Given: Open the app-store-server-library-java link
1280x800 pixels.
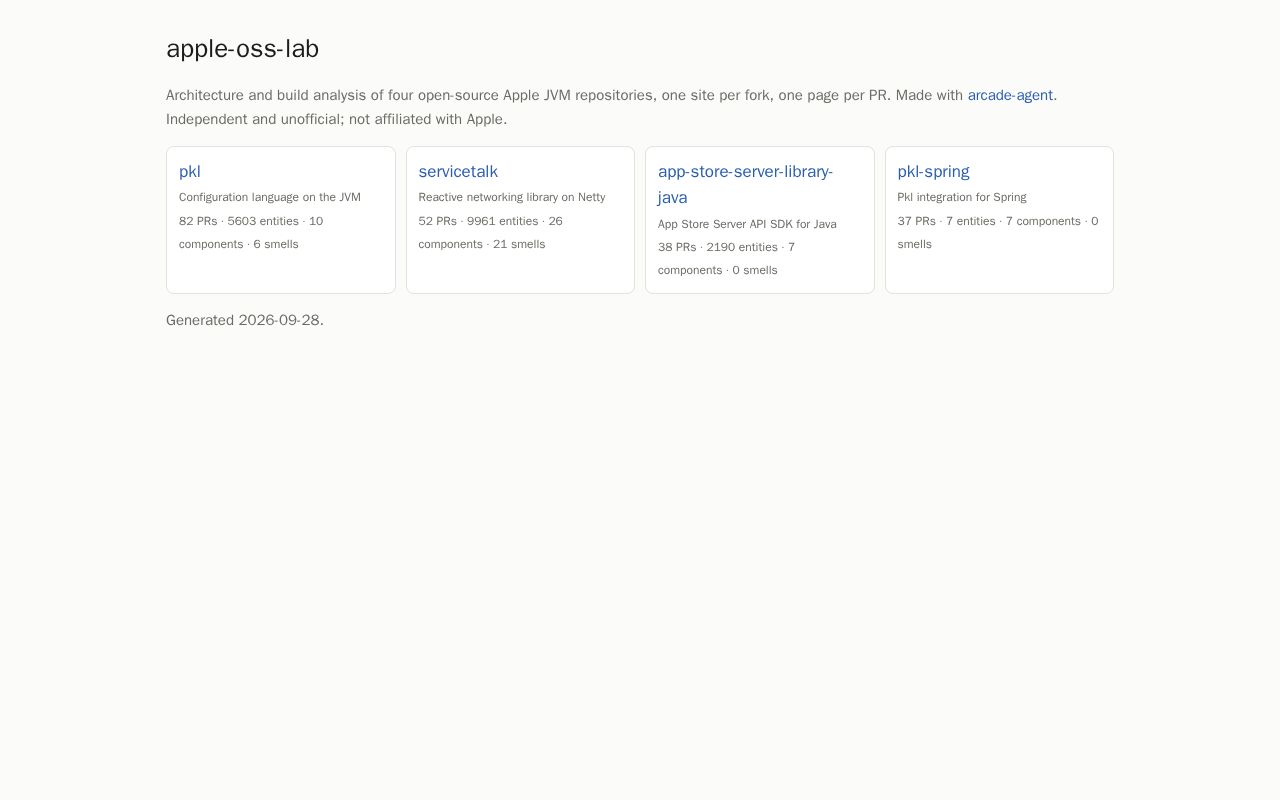Looking at the screenshot, I should (x=745, y=184).
